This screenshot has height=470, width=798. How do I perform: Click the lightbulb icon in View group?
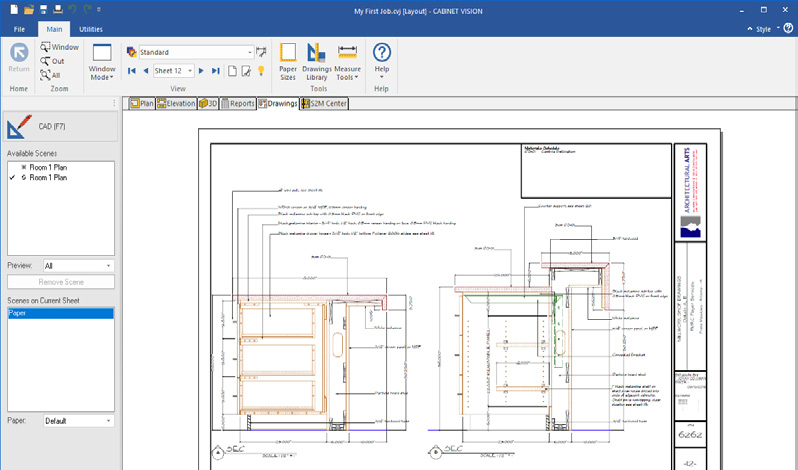click(262, 71)
